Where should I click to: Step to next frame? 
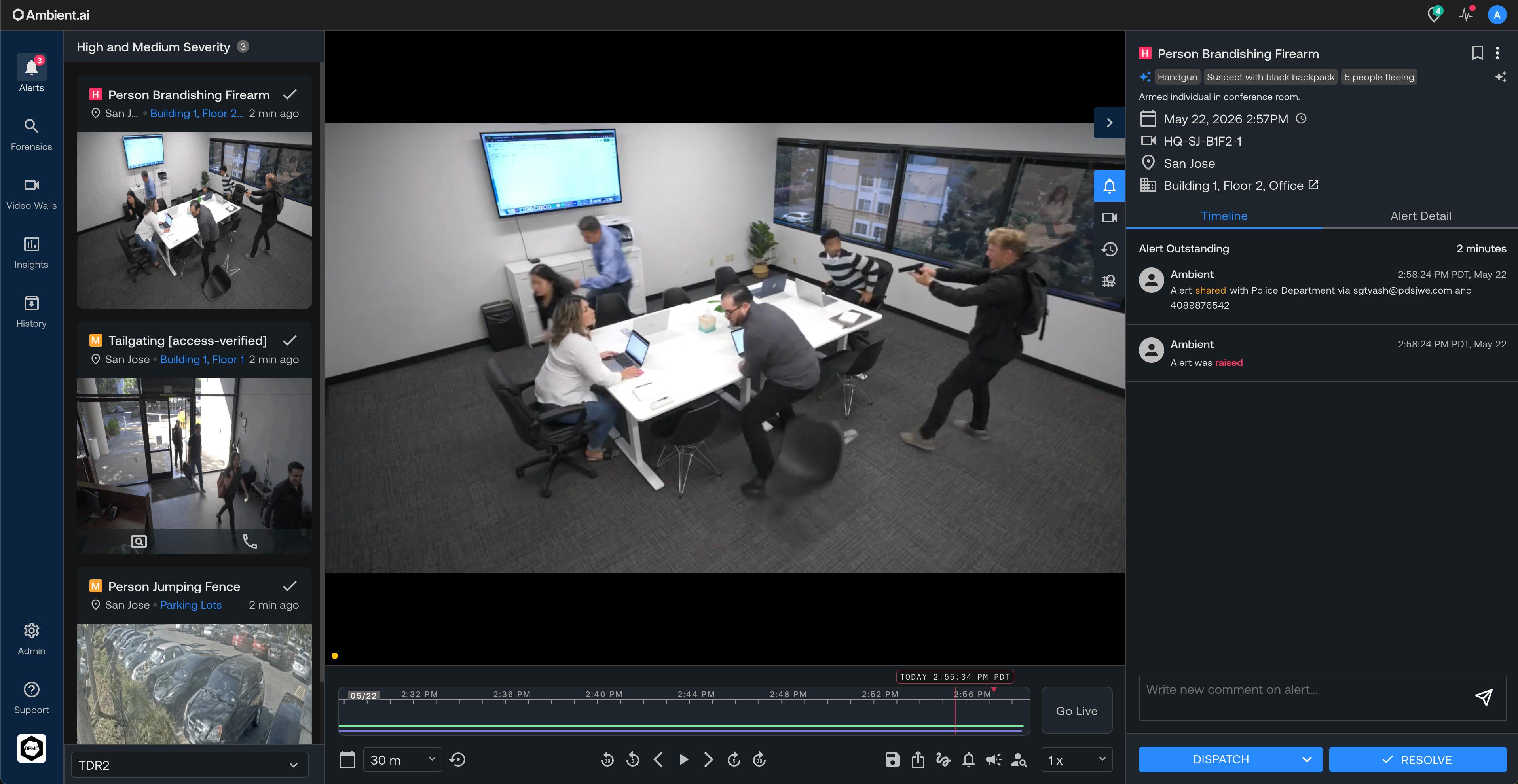click(708, 760)
